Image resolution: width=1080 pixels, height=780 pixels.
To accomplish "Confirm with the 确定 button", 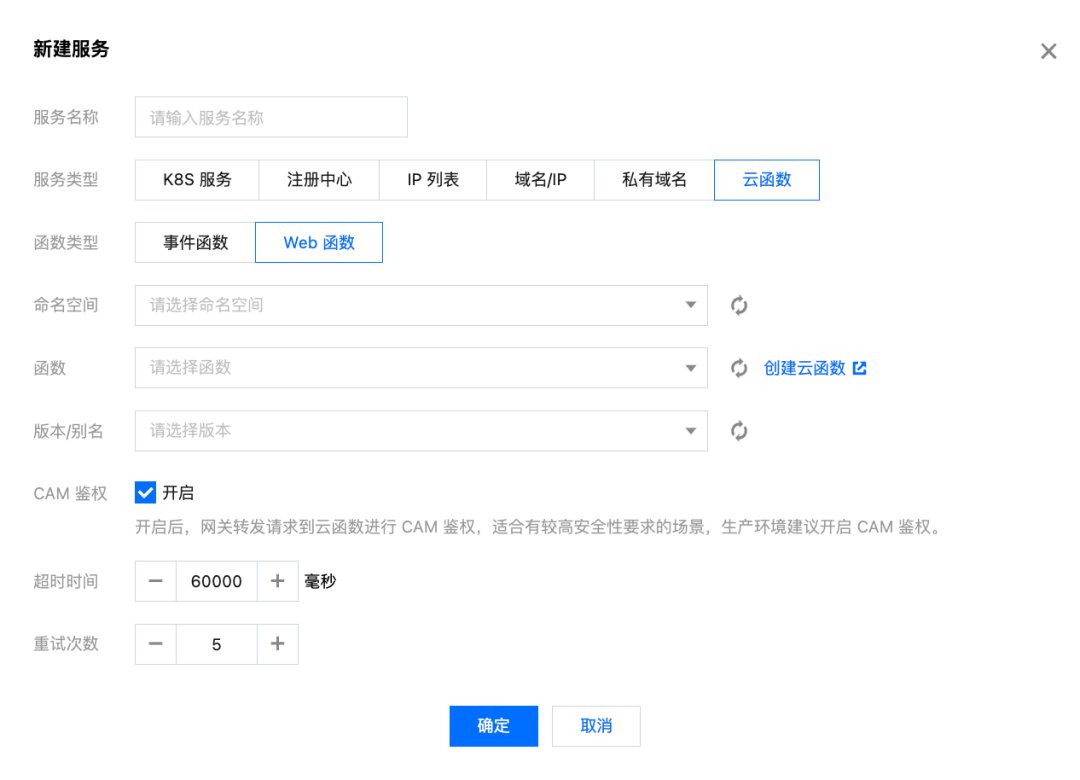I will (494, 726).
